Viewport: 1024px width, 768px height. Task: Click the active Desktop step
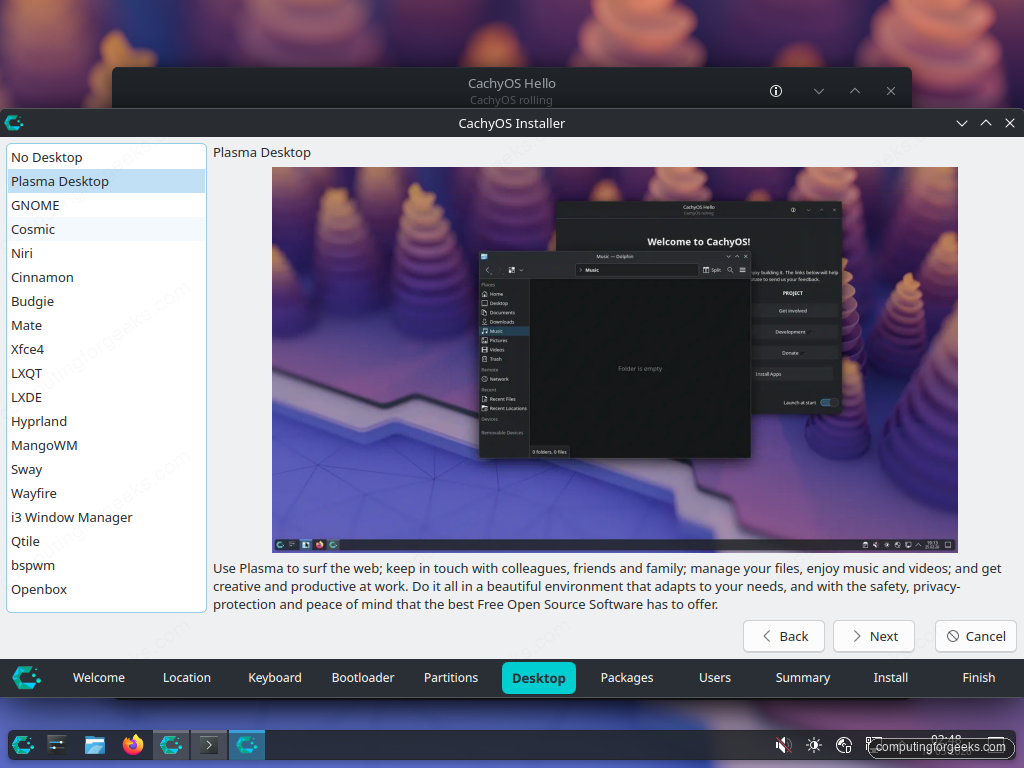point(539,678)
